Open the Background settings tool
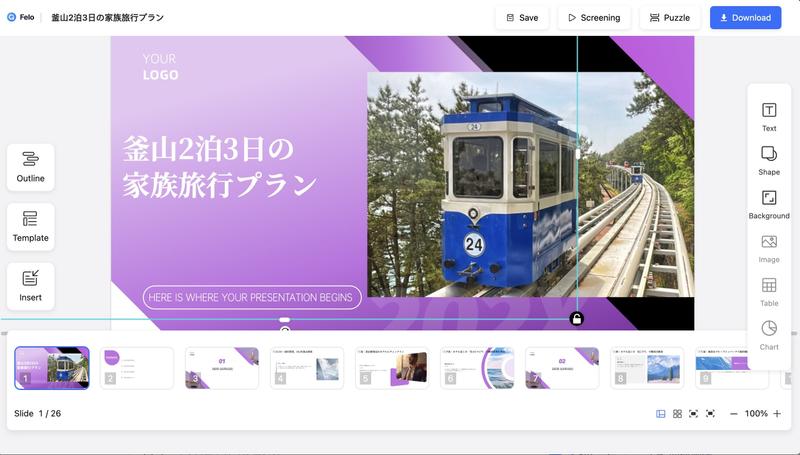The image size is (800, 455). click(768, 203)
